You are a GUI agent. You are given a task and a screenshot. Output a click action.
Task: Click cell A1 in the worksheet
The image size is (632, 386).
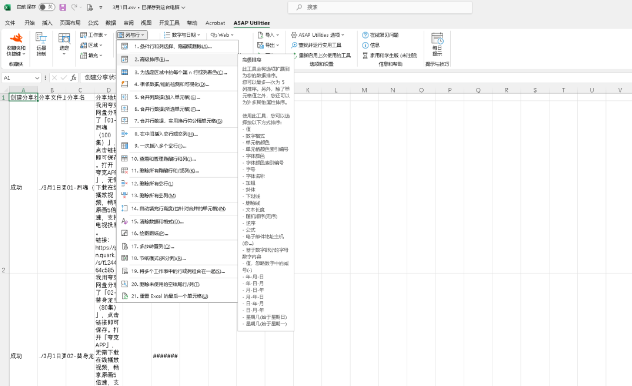coord(23,98)
